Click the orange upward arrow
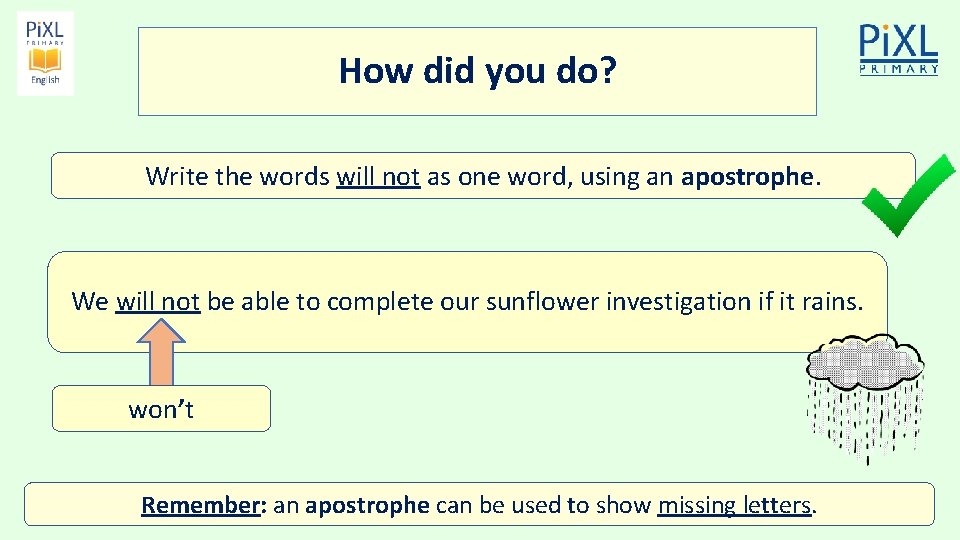This screenshot has height=540, width=960. [x=160, y=350]
